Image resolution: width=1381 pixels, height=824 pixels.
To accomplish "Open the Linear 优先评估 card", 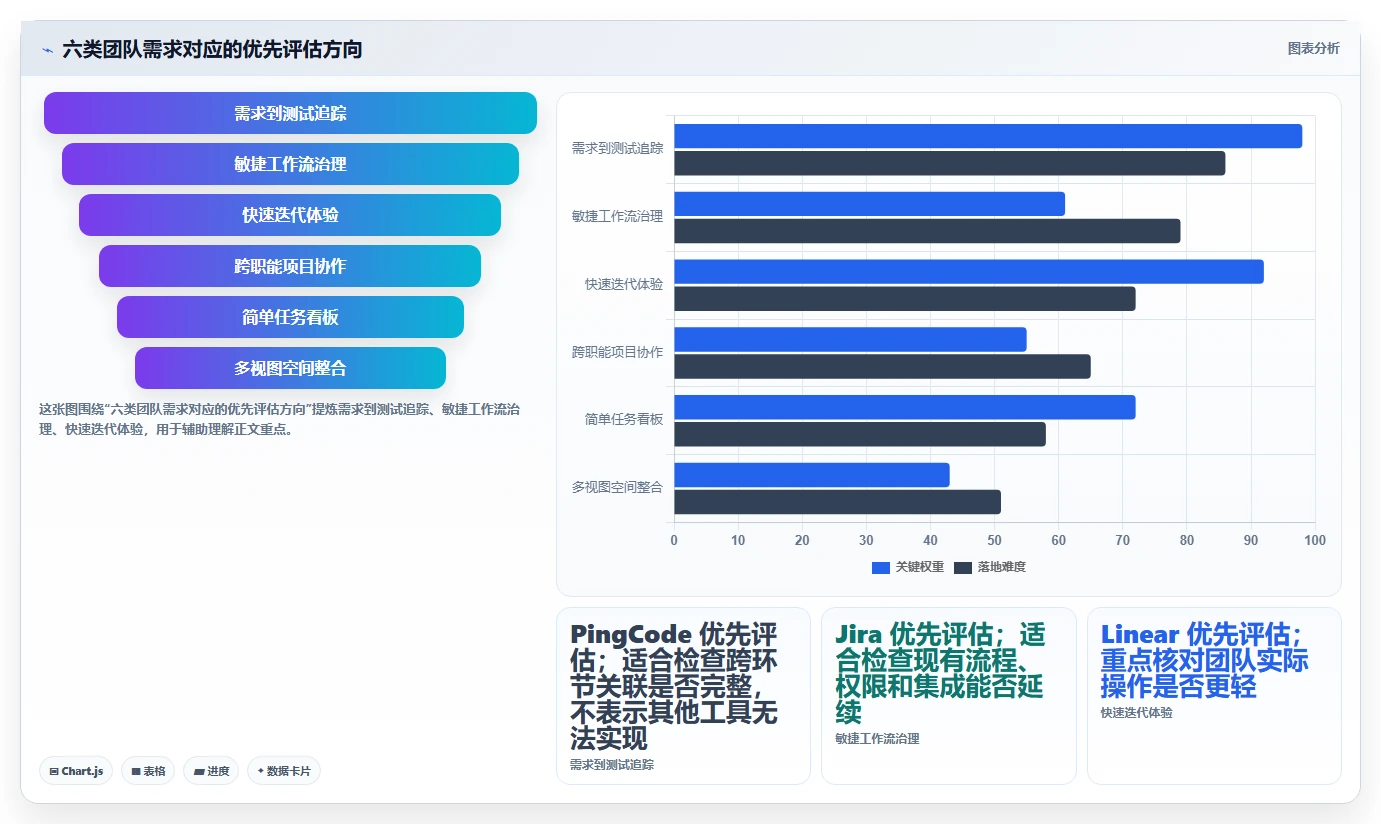I will click(1214, 696).
